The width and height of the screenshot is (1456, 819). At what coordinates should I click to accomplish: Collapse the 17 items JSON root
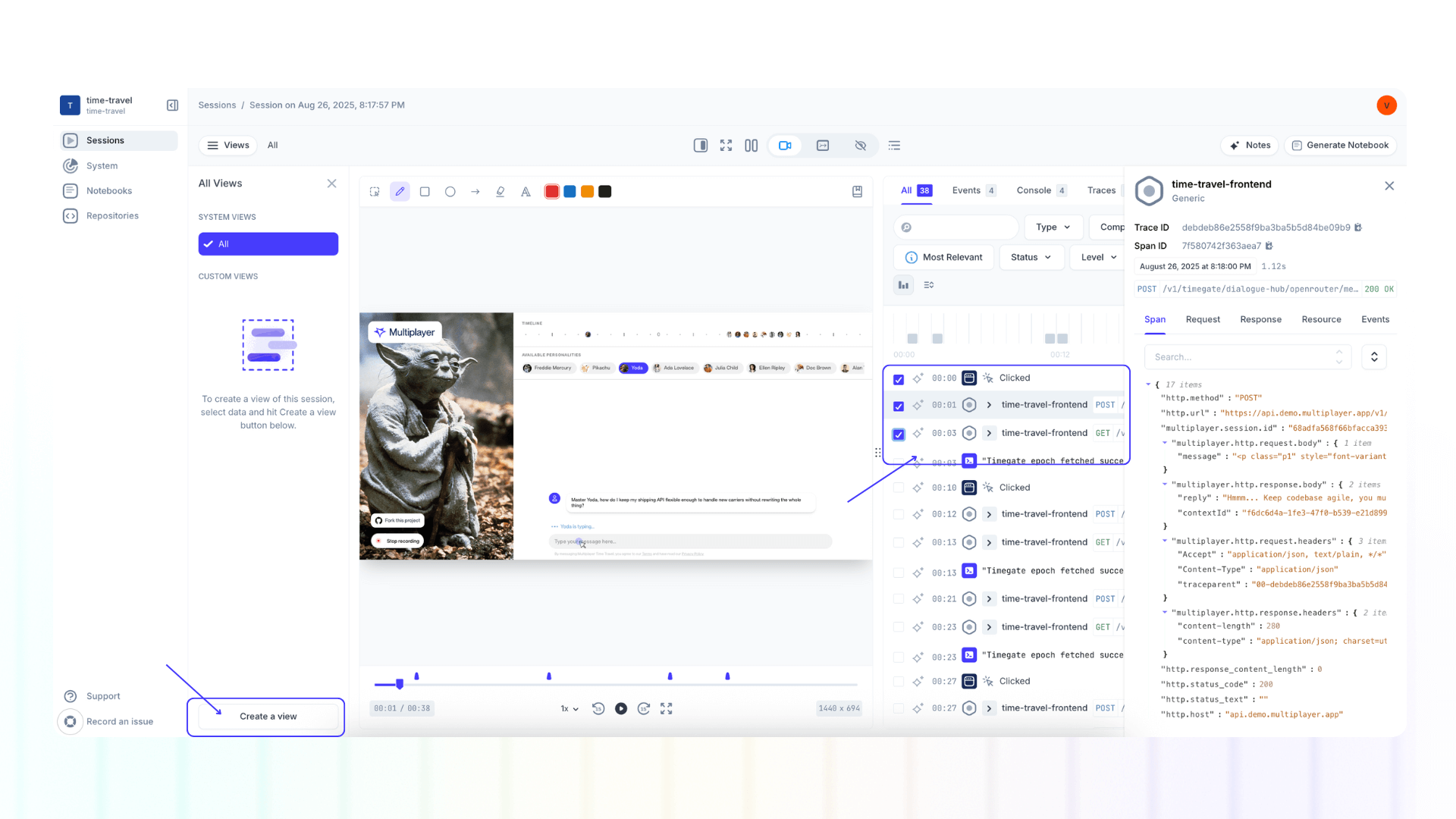pyautogui.click(x=1148, y=384)
